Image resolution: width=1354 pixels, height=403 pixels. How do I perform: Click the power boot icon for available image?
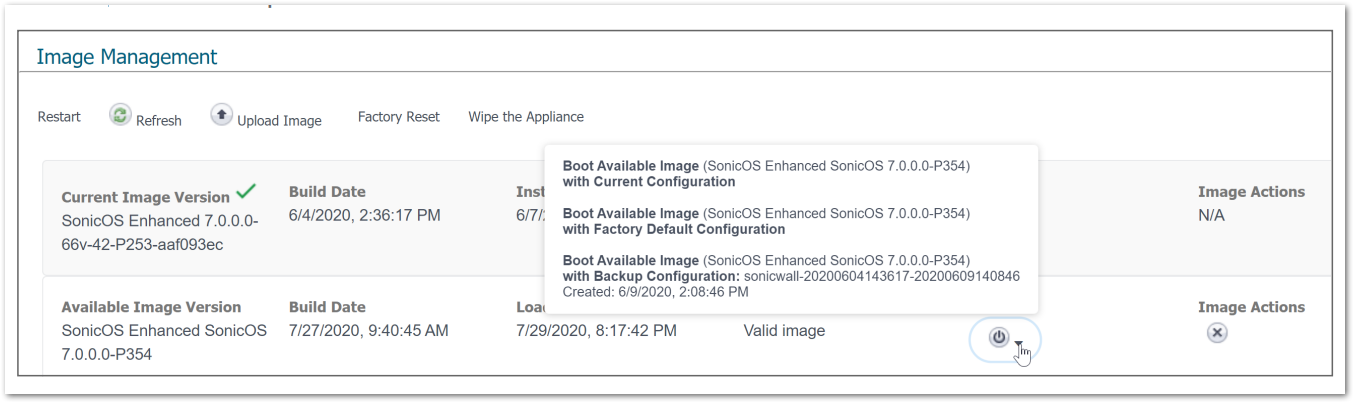[998, 337]
